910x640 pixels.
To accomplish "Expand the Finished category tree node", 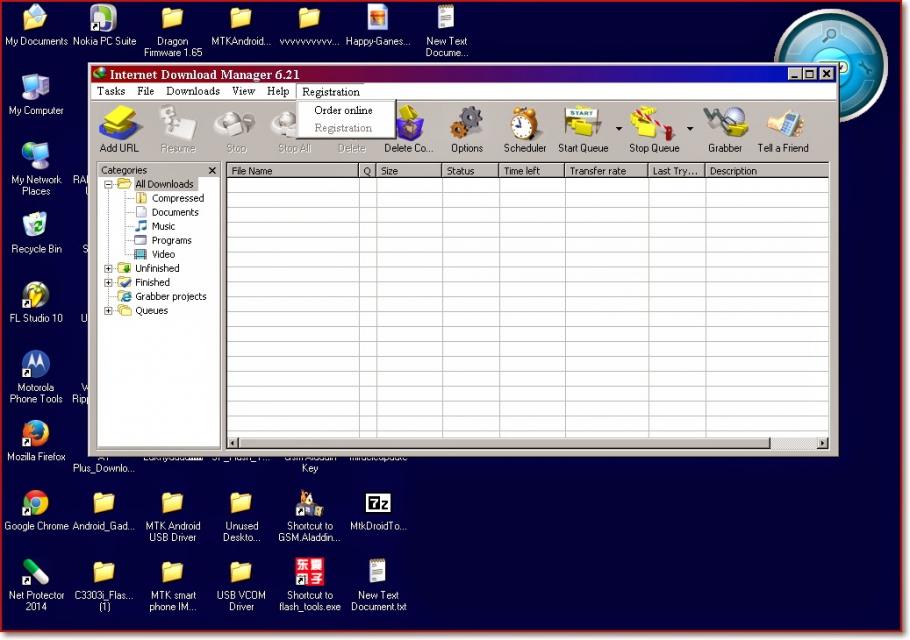I will pos(109,282).
